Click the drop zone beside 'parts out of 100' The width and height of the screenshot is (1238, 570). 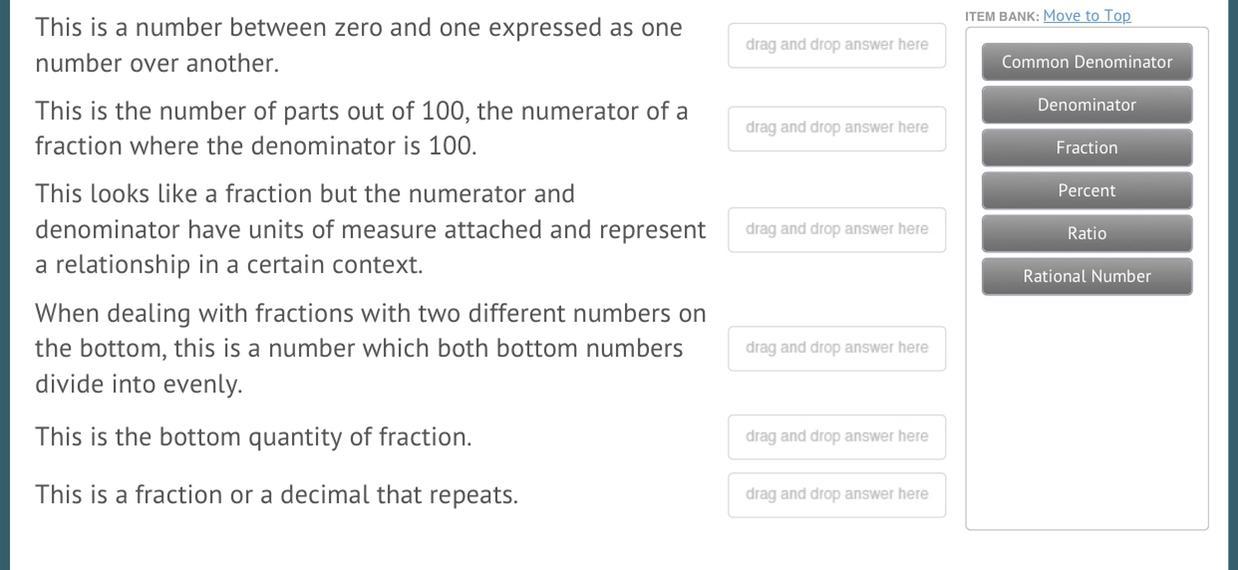point(837,128)
